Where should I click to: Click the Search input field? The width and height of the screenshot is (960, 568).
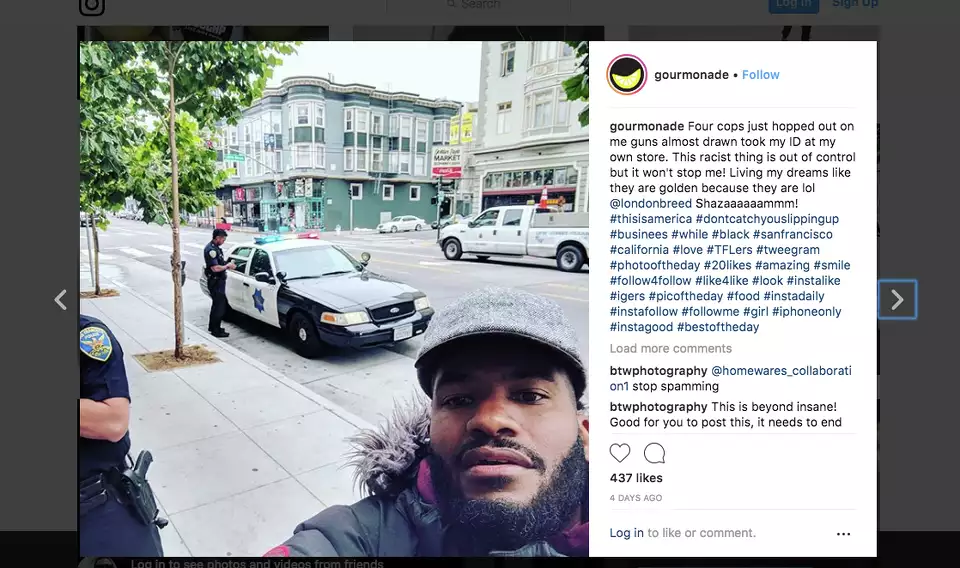[478, 5]
